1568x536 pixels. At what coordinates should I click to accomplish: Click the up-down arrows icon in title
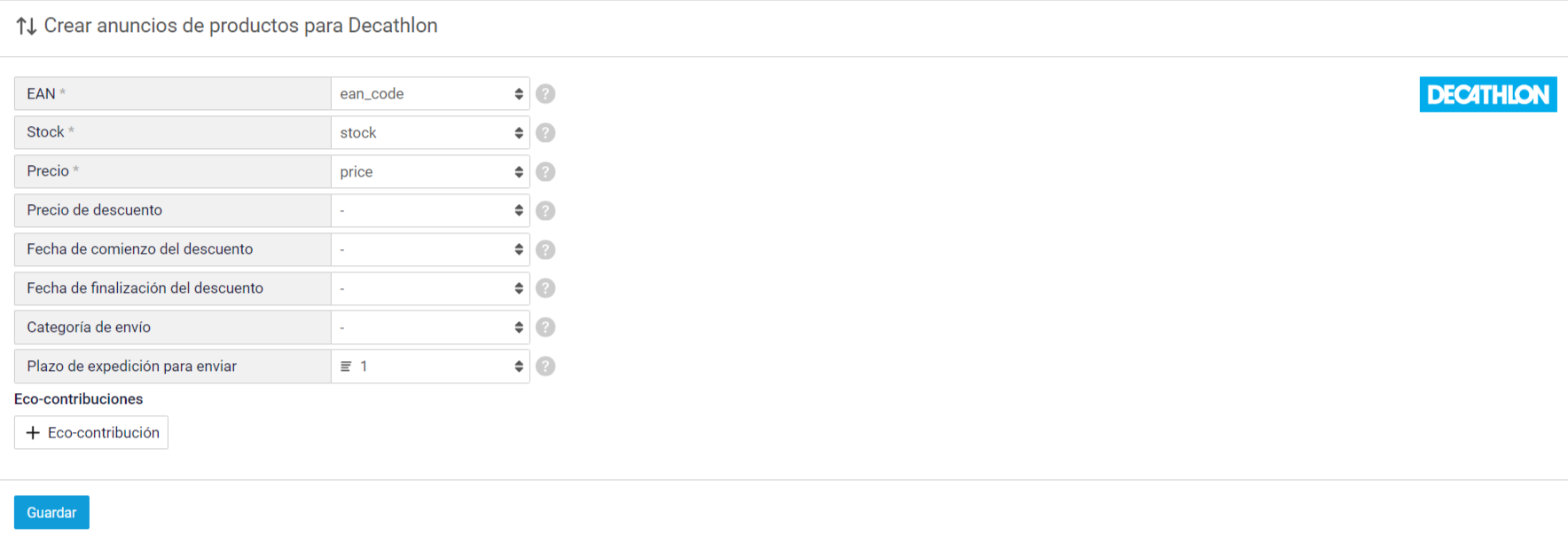(x=27, y=26)
